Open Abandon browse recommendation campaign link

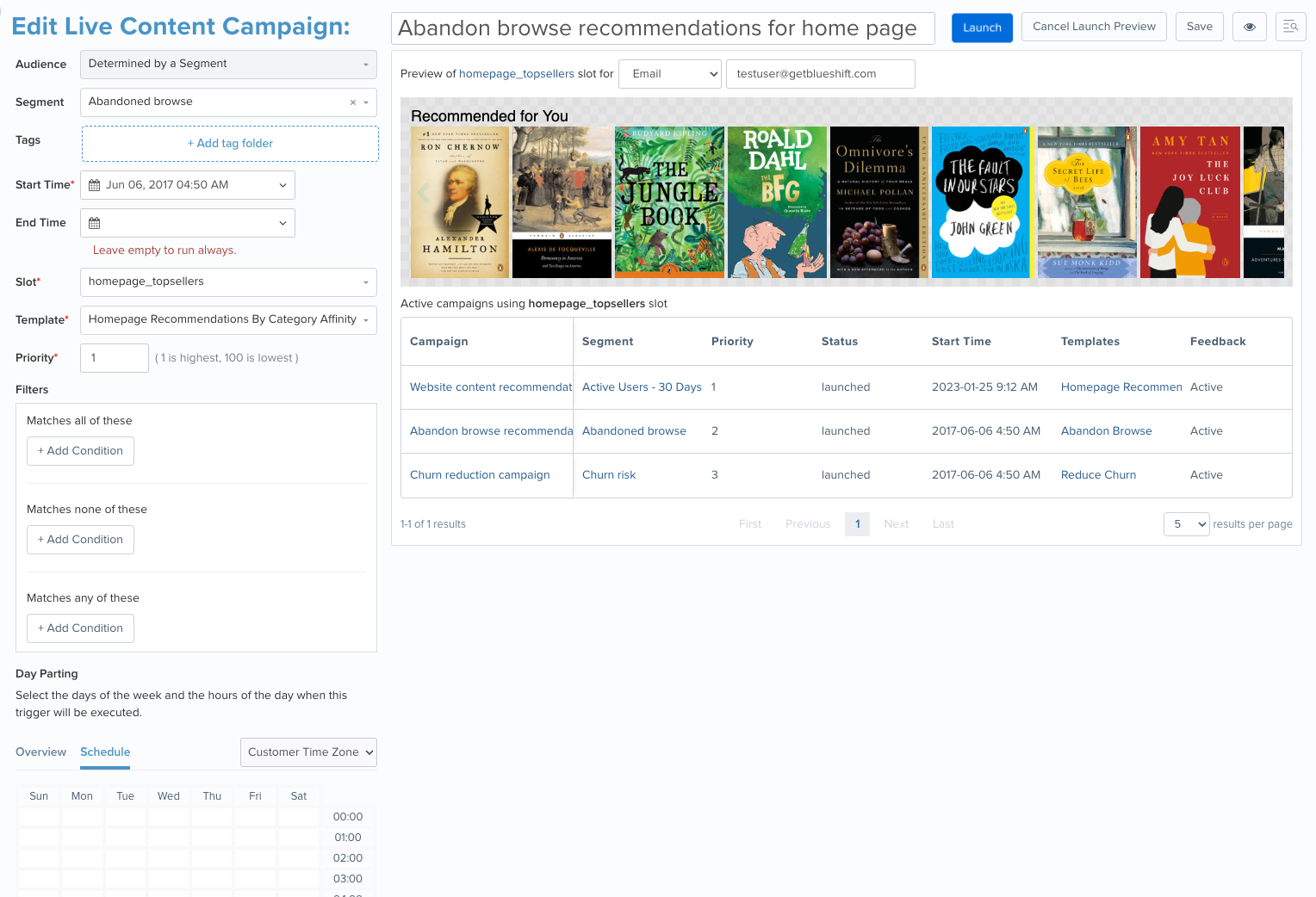(x=491, y=431)
